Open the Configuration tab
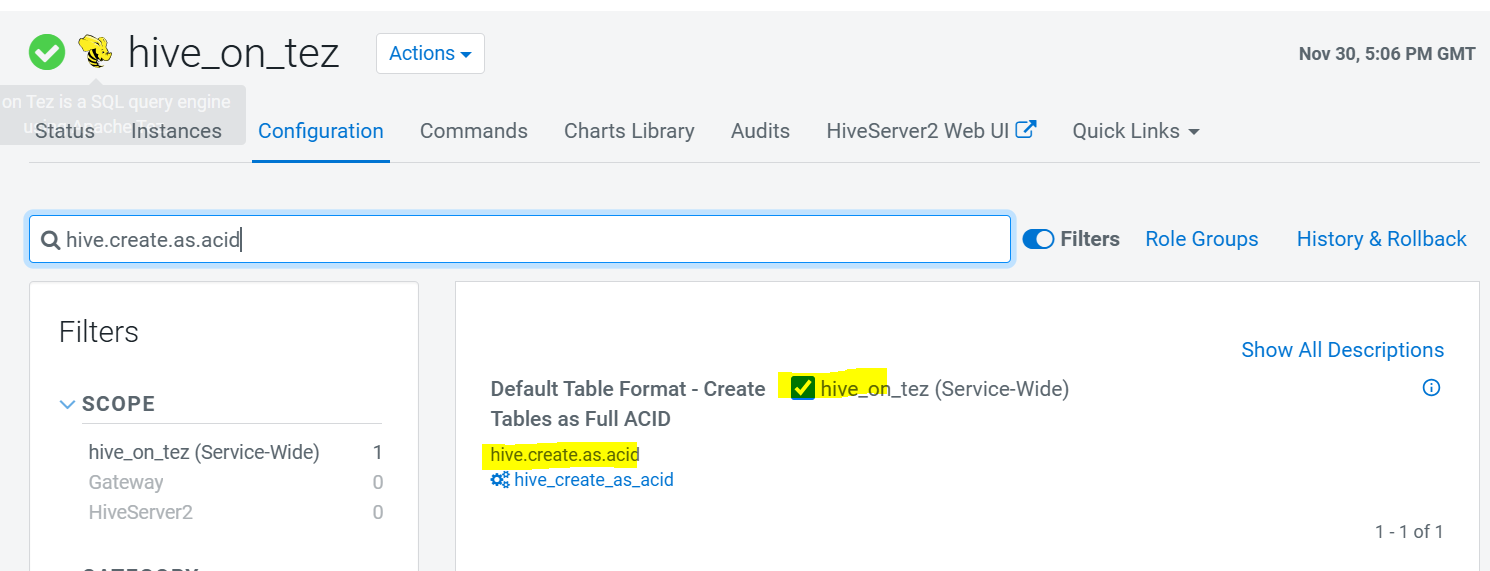 click(x=321, y=131)
